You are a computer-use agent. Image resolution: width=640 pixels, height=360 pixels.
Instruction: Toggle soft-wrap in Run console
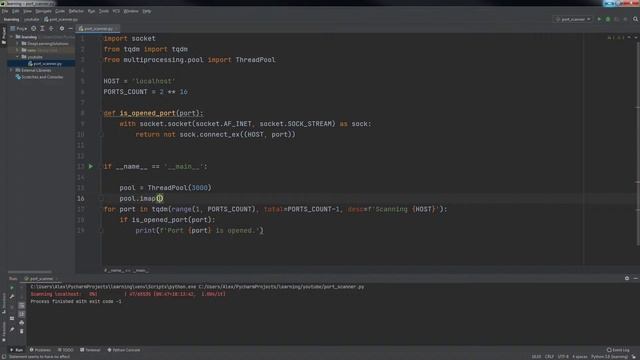[22, 305]
